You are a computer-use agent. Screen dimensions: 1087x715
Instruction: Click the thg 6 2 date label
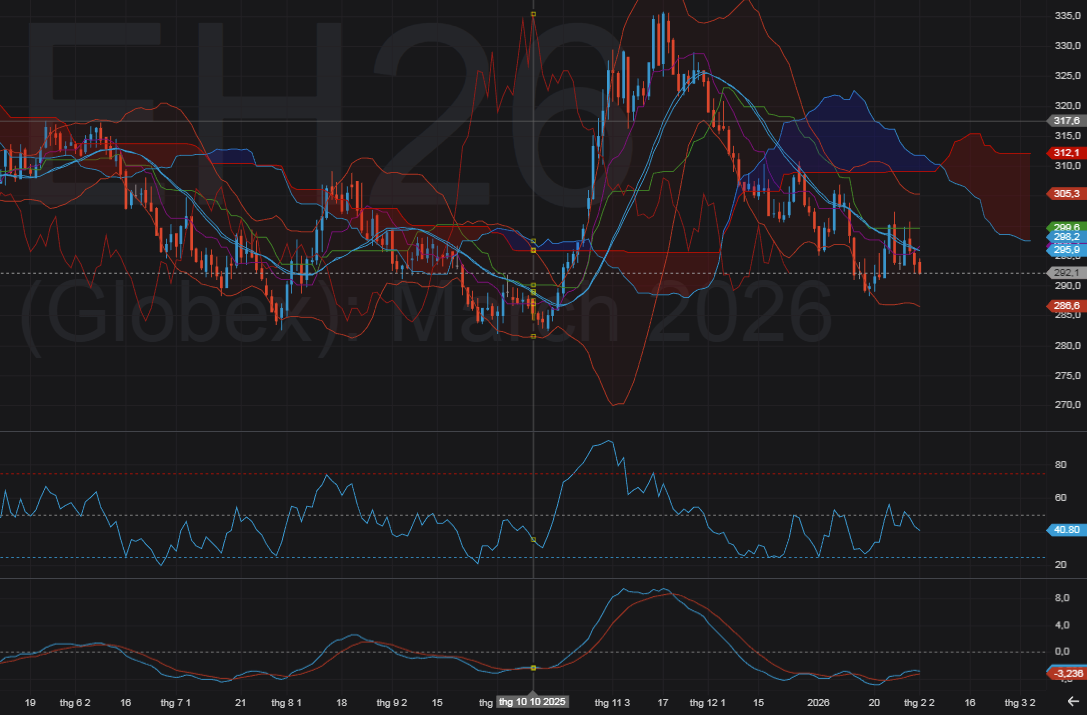click(x=75, y=702)
